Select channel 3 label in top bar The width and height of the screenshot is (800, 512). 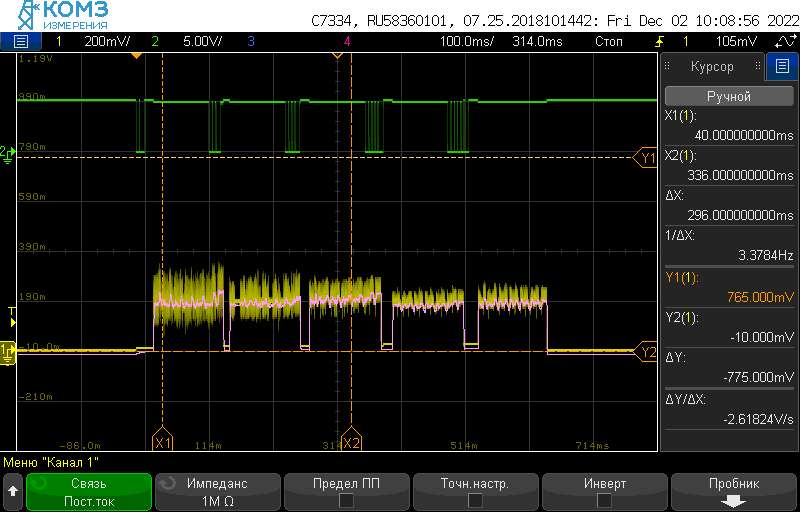251,41
